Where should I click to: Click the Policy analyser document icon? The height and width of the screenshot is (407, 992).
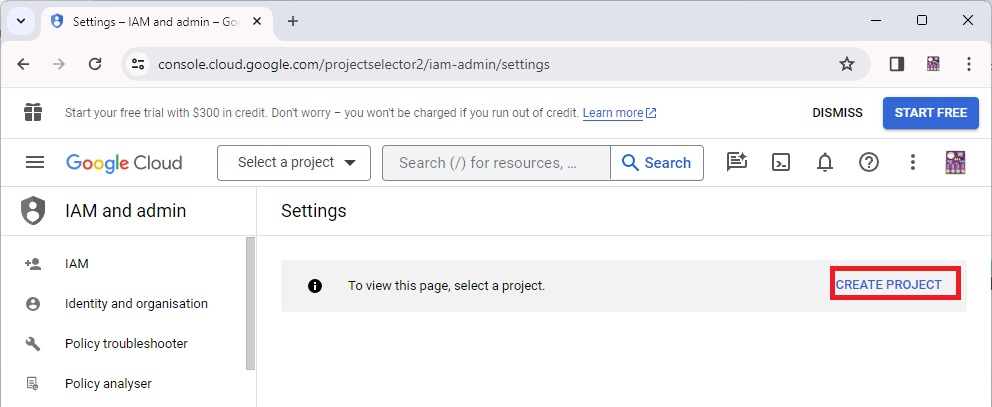(x=32, y=384)
